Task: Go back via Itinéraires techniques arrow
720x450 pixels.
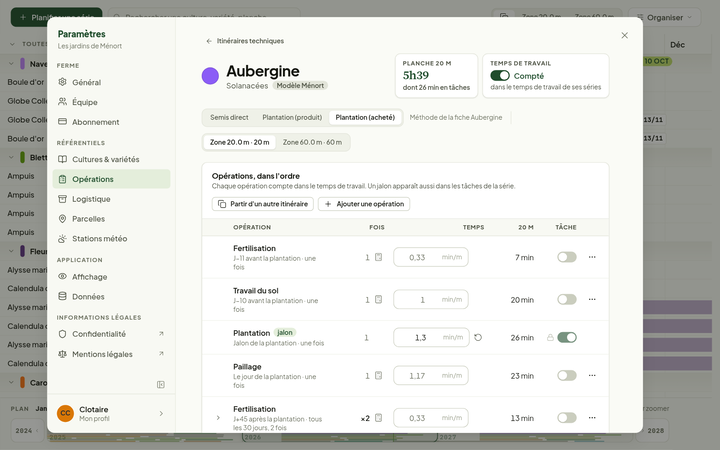Action: tap(209, 41)
